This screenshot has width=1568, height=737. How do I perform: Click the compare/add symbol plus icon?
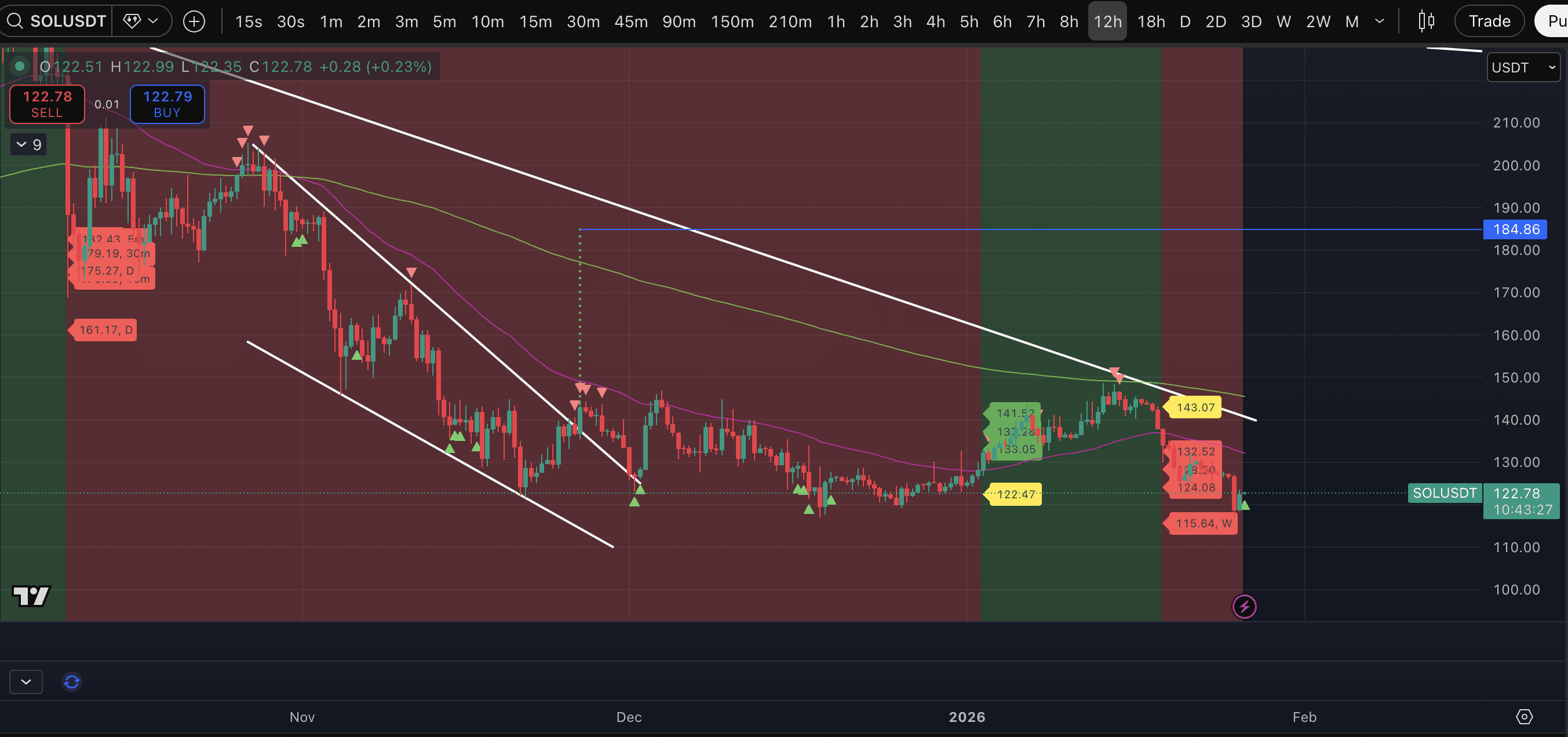tap(194, 22)
